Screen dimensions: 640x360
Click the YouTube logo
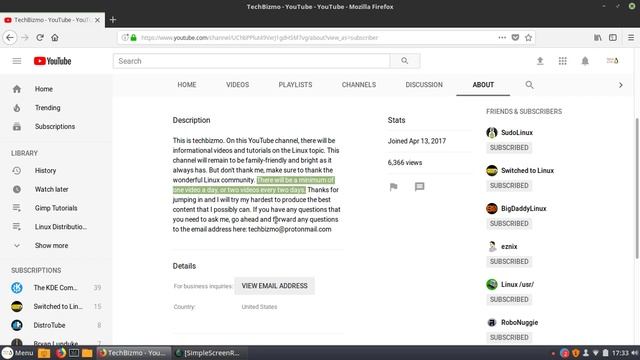pos(52,61)
